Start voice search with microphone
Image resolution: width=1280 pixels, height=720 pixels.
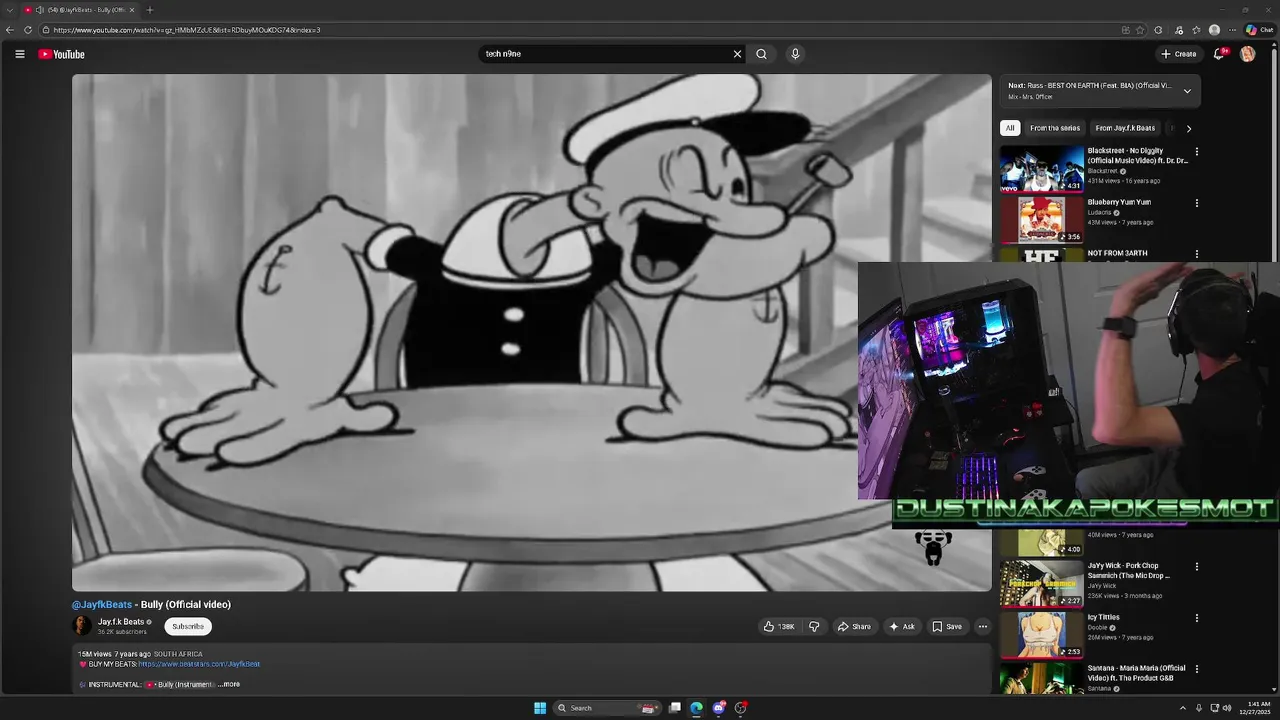(x=795, y=54)
